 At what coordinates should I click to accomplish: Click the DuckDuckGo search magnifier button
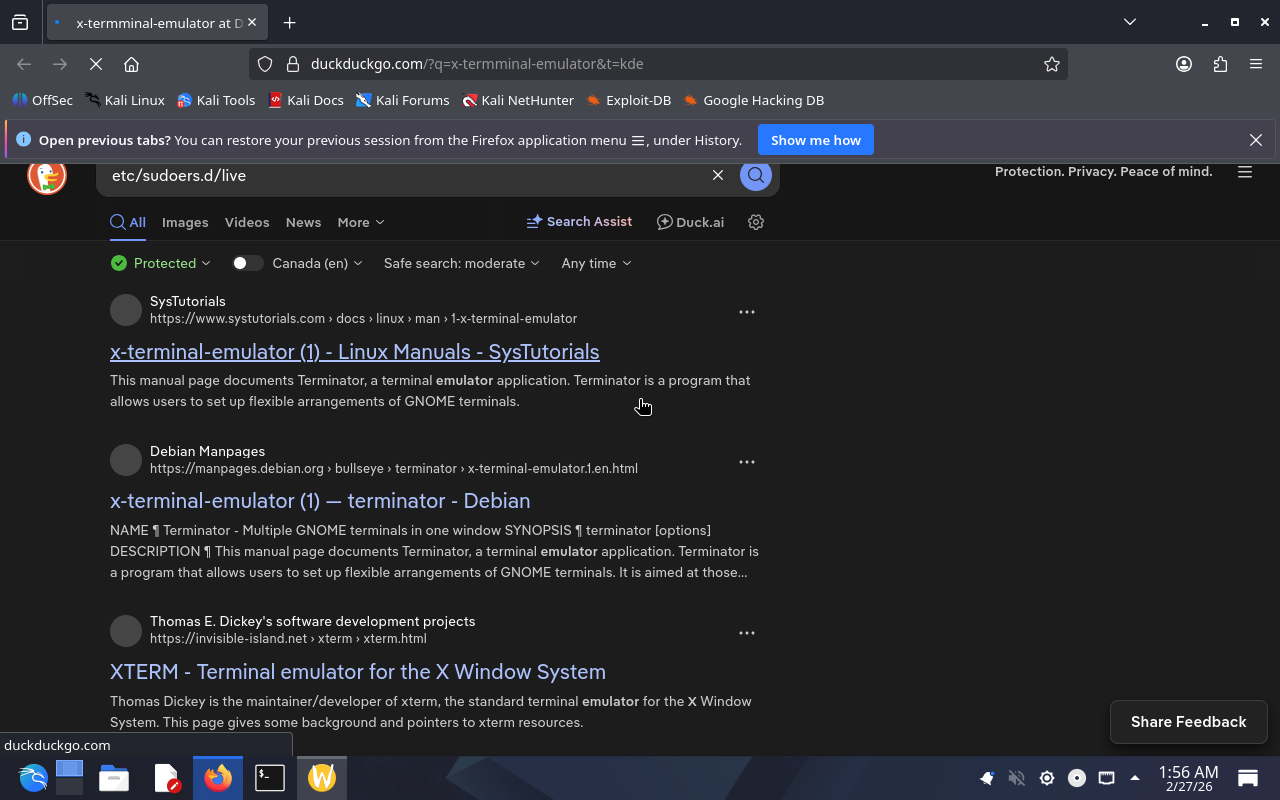(x=756, y=175)
